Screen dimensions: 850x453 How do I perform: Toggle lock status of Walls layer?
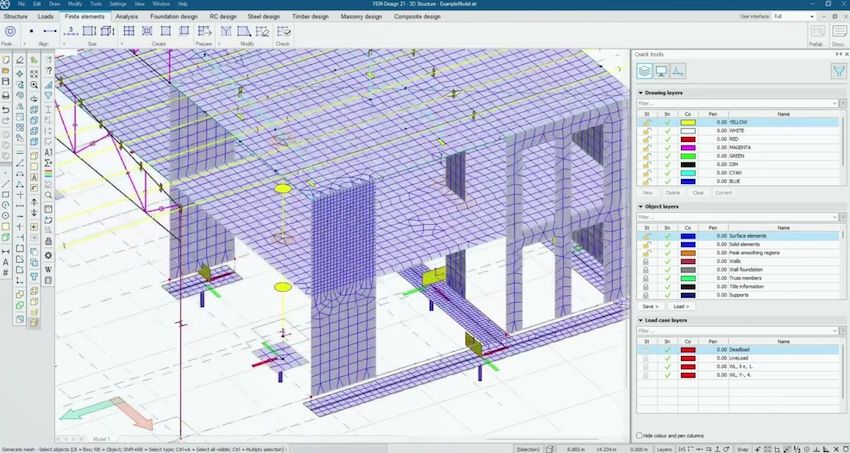click(x=646, y=261)
